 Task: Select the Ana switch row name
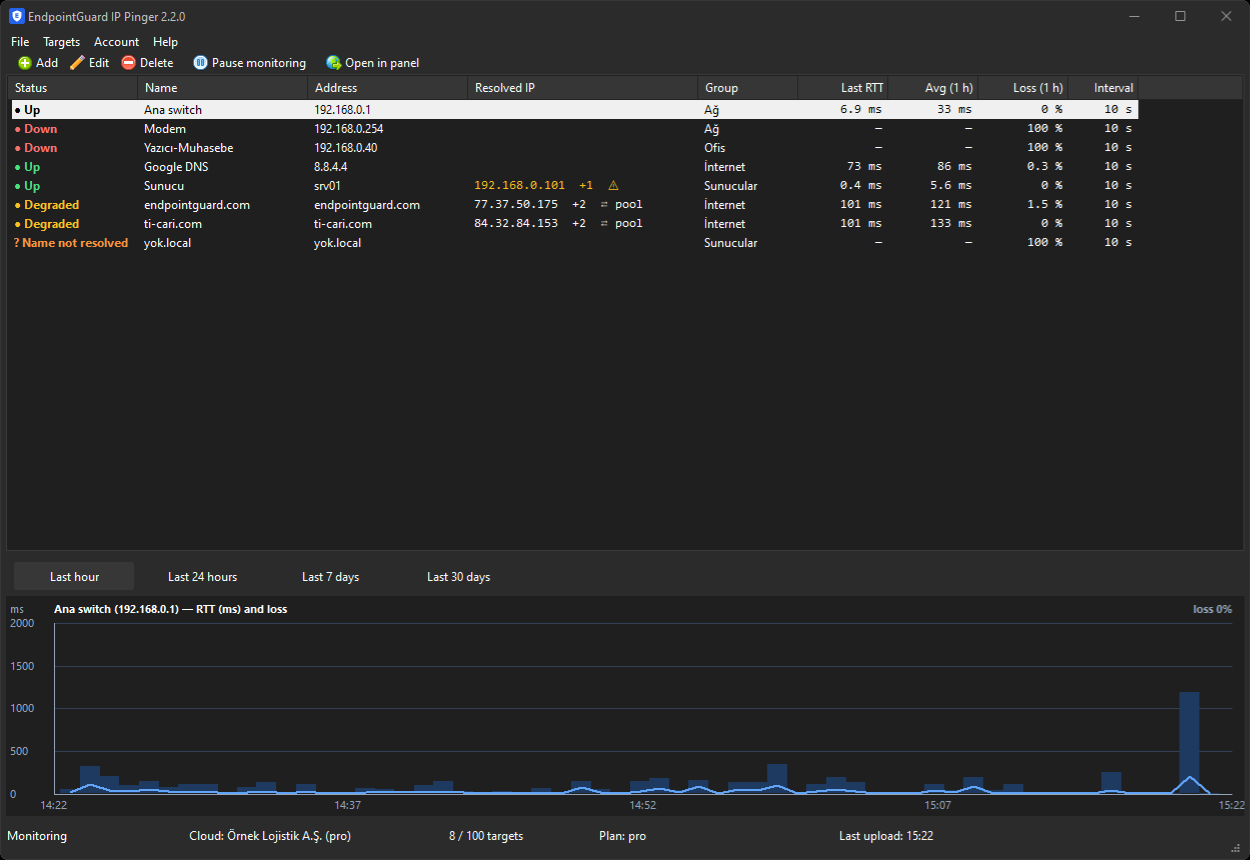(x=173, y=110)
